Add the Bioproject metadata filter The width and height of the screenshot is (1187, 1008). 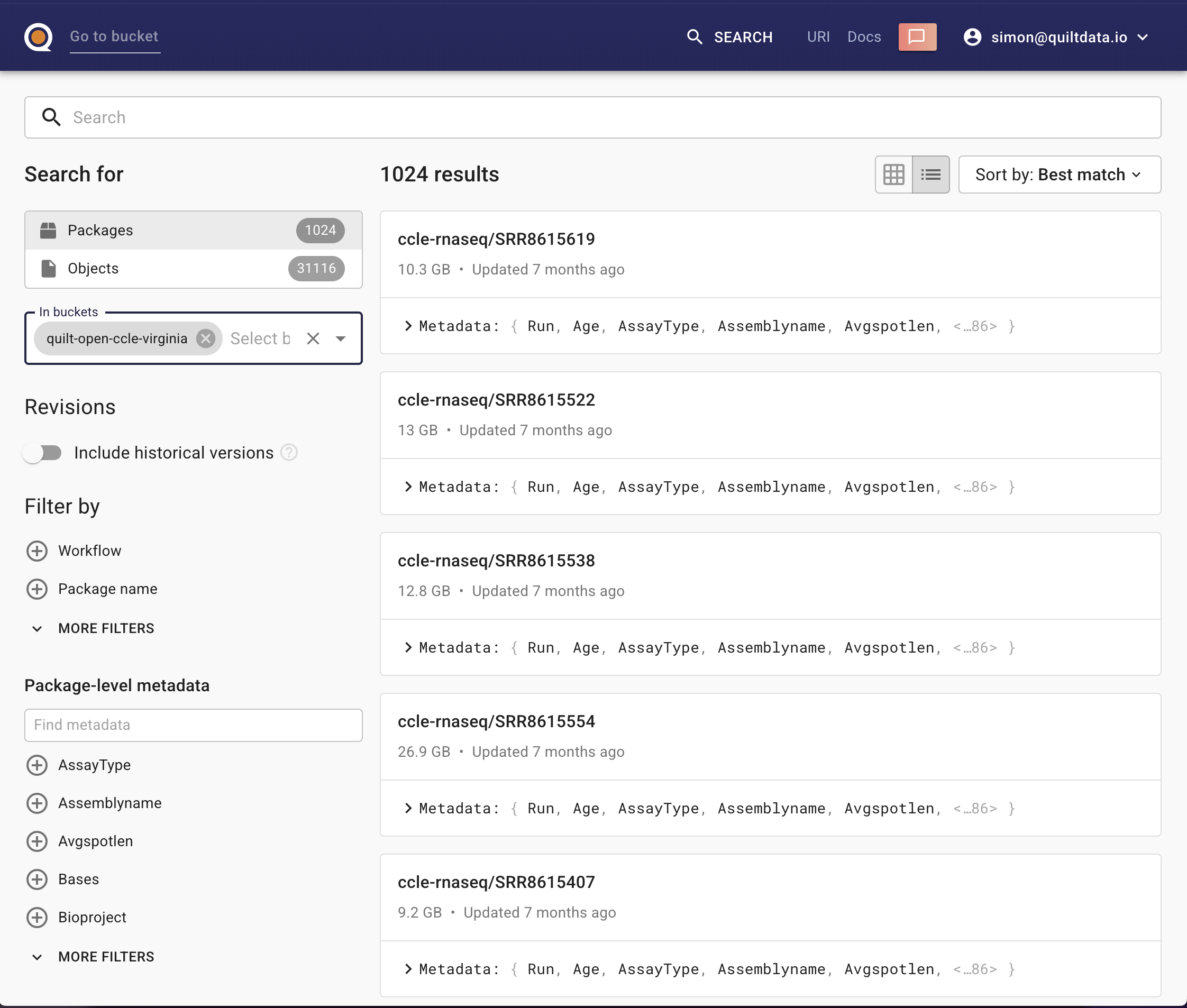tap(37, 917)
